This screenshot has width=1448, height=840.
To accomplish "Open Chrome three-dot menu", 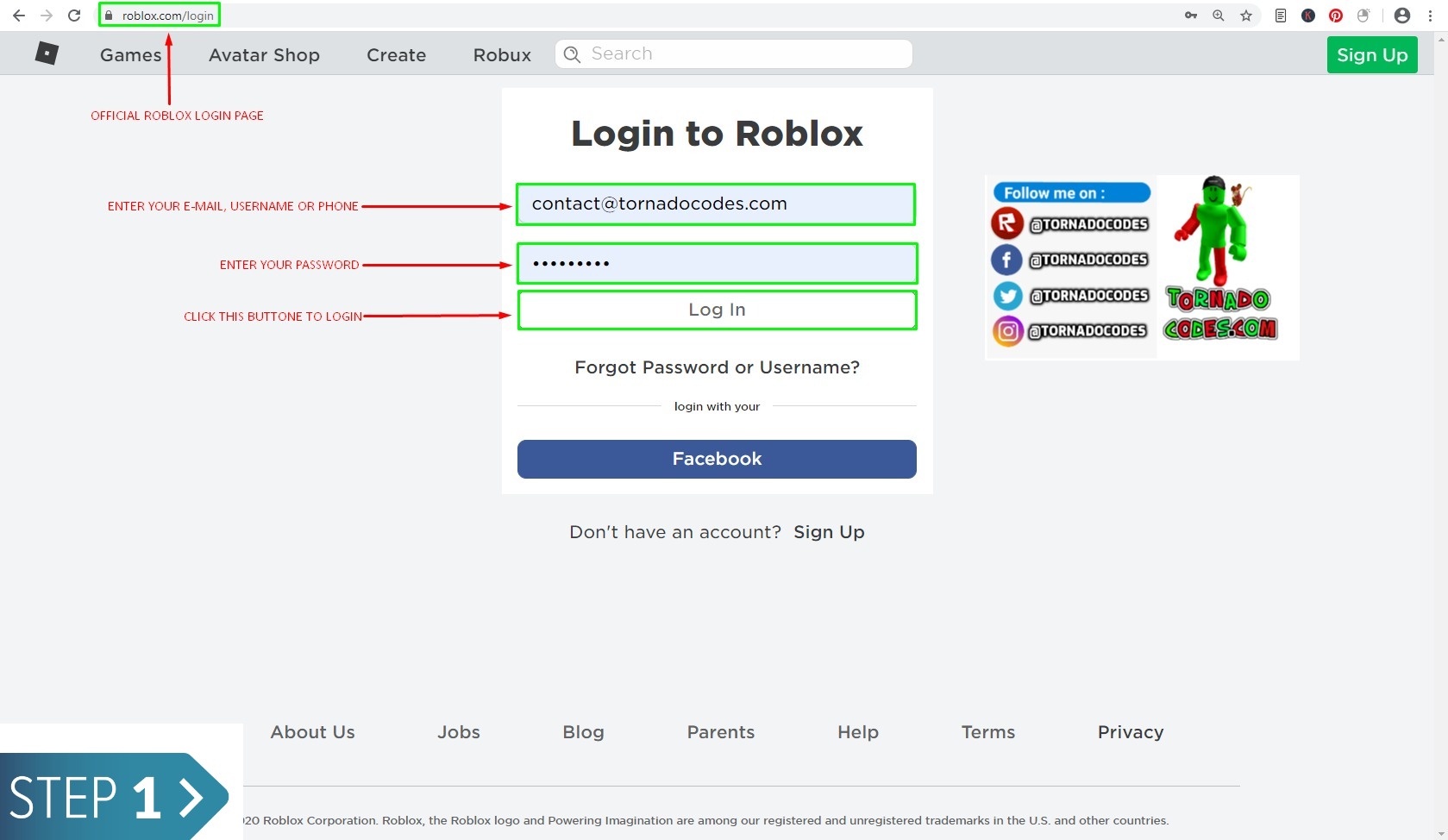I will tap(1430, 16).
